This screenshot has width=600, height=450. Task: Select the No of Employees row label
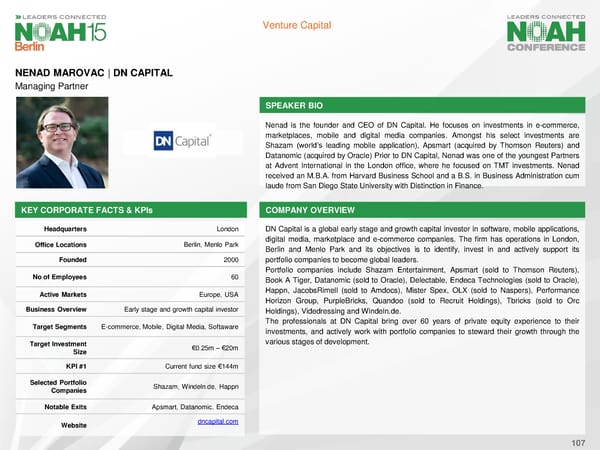(61, 277)
